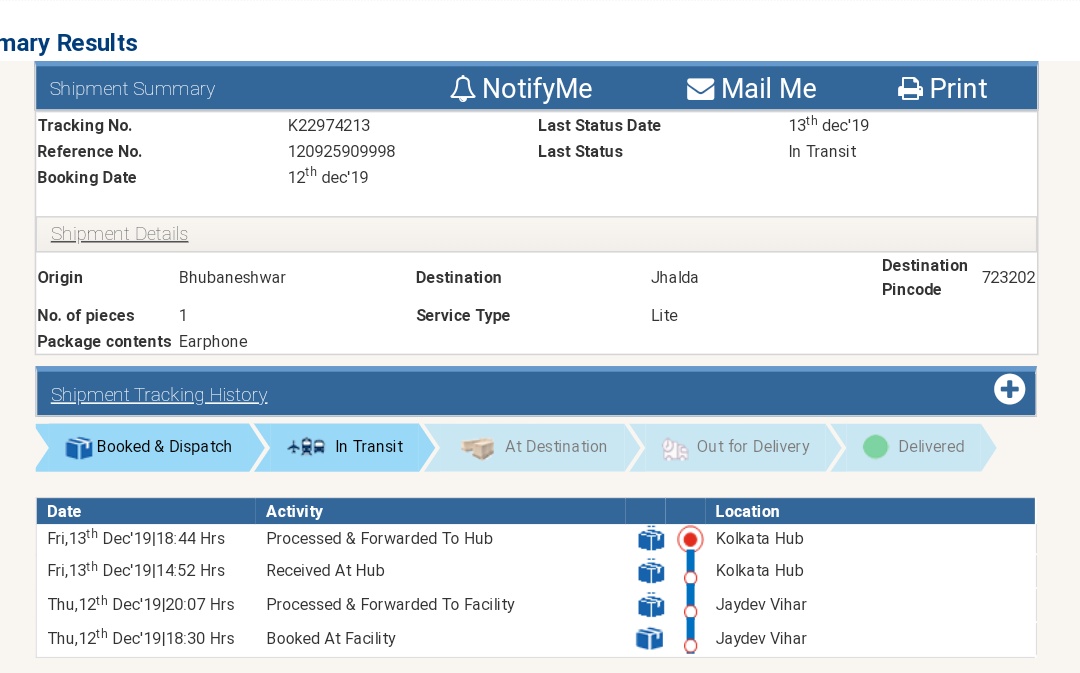
Task: Select the Booked & Dispatch stage
Action: (148, 447)
